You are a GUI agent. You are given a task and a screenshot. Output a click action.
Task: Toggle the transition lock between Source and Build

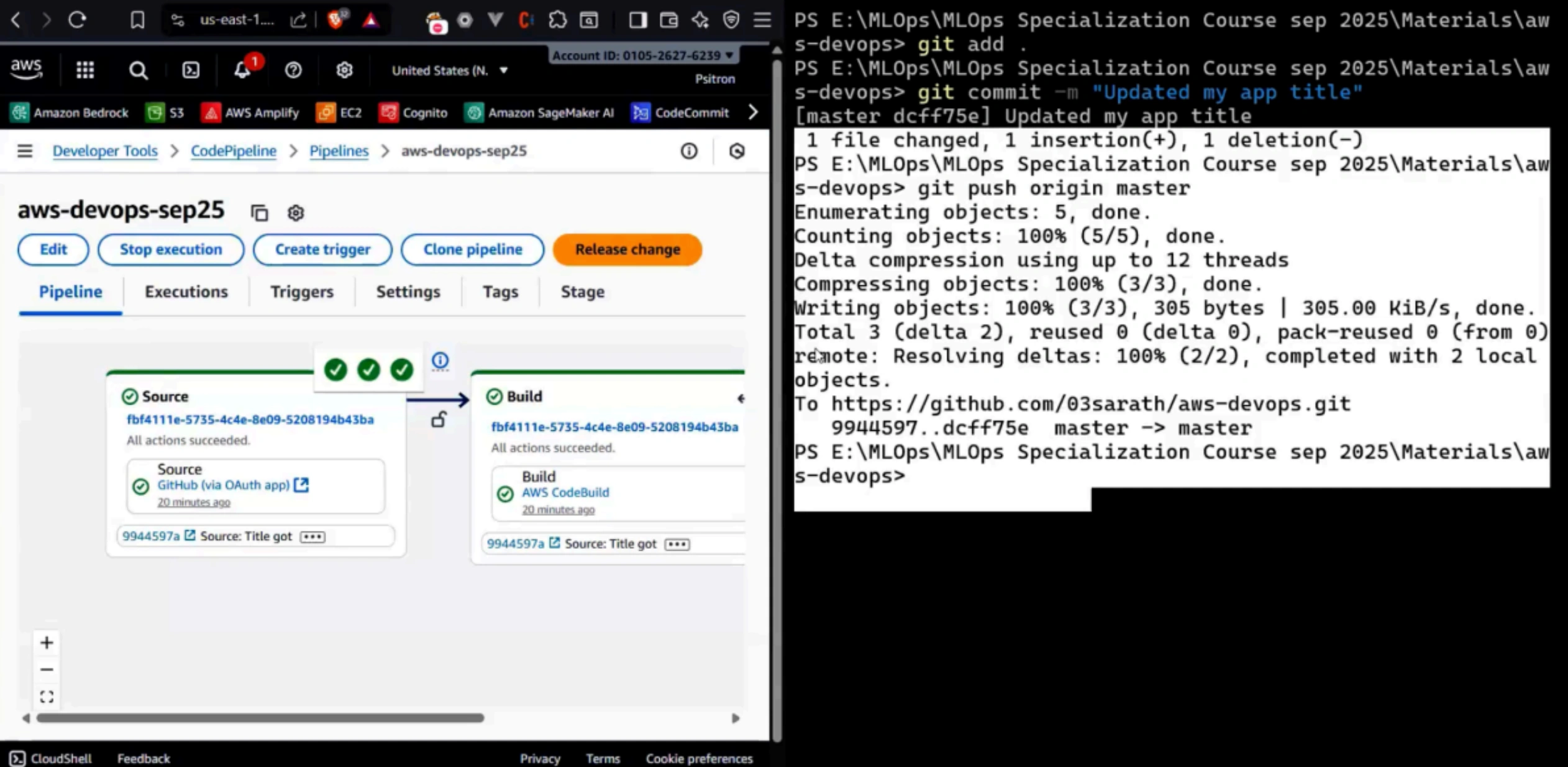coord(439,420)
